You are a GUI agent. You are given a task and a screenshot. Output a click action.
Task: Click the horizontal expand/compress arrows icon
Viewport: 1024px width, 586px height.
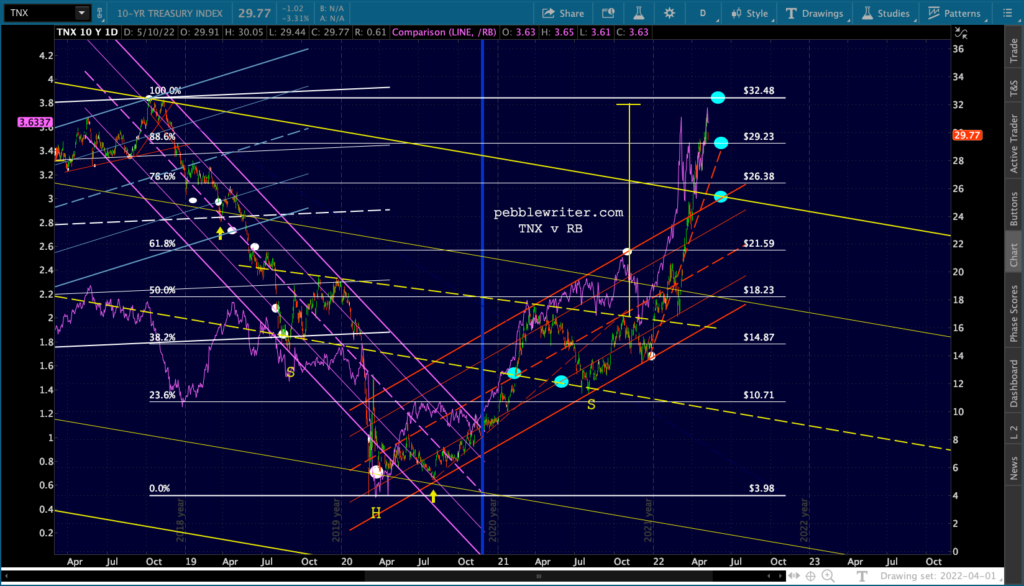tap(793, 576)
